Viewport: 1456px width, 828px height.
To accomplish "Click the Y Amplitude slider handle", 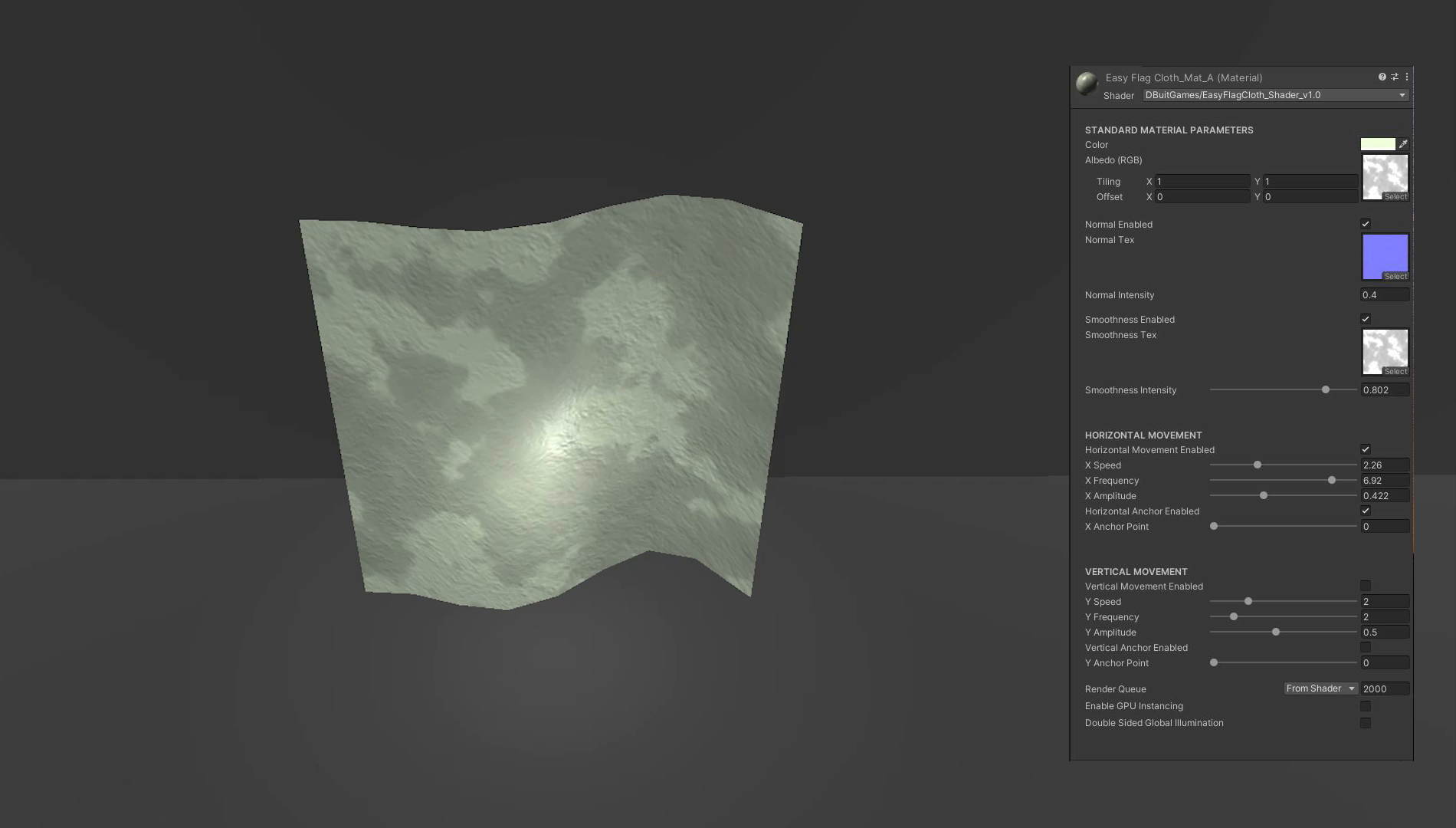I will point(1276,632).
